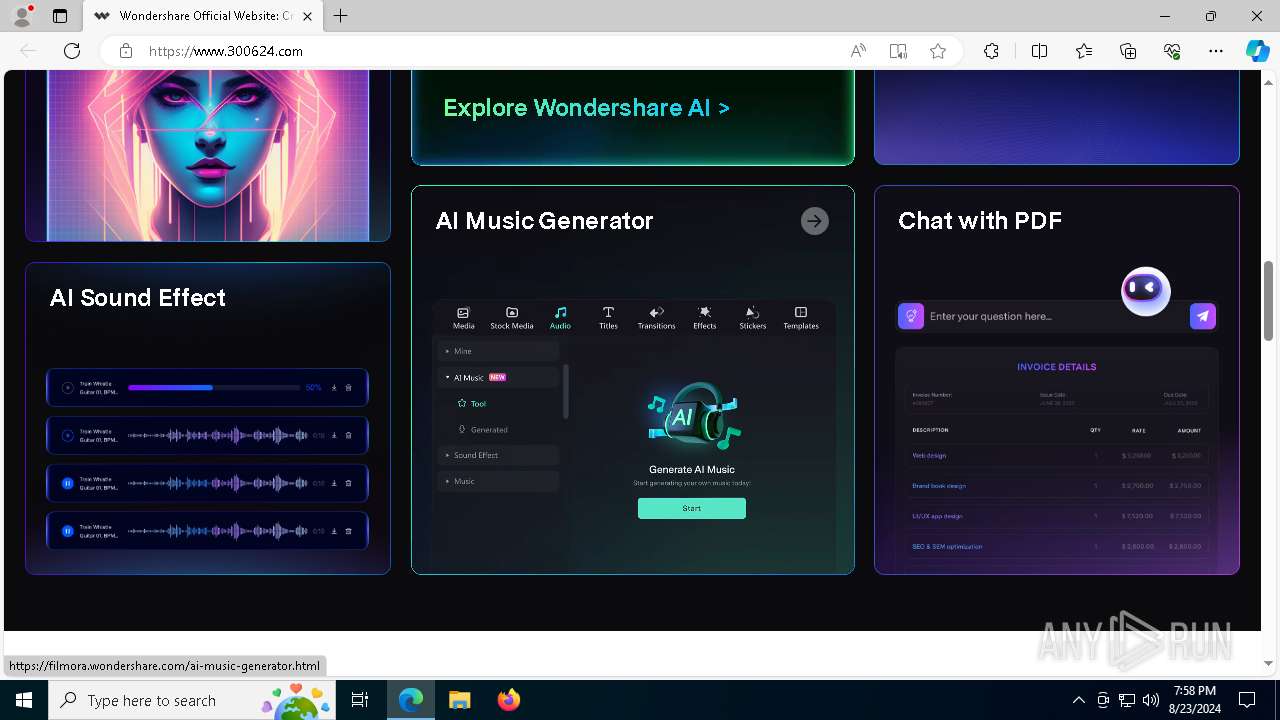The height and width of the screenshot is (720, 1280).
Task: Open the Stock Media icon
Action: (512, 313)
